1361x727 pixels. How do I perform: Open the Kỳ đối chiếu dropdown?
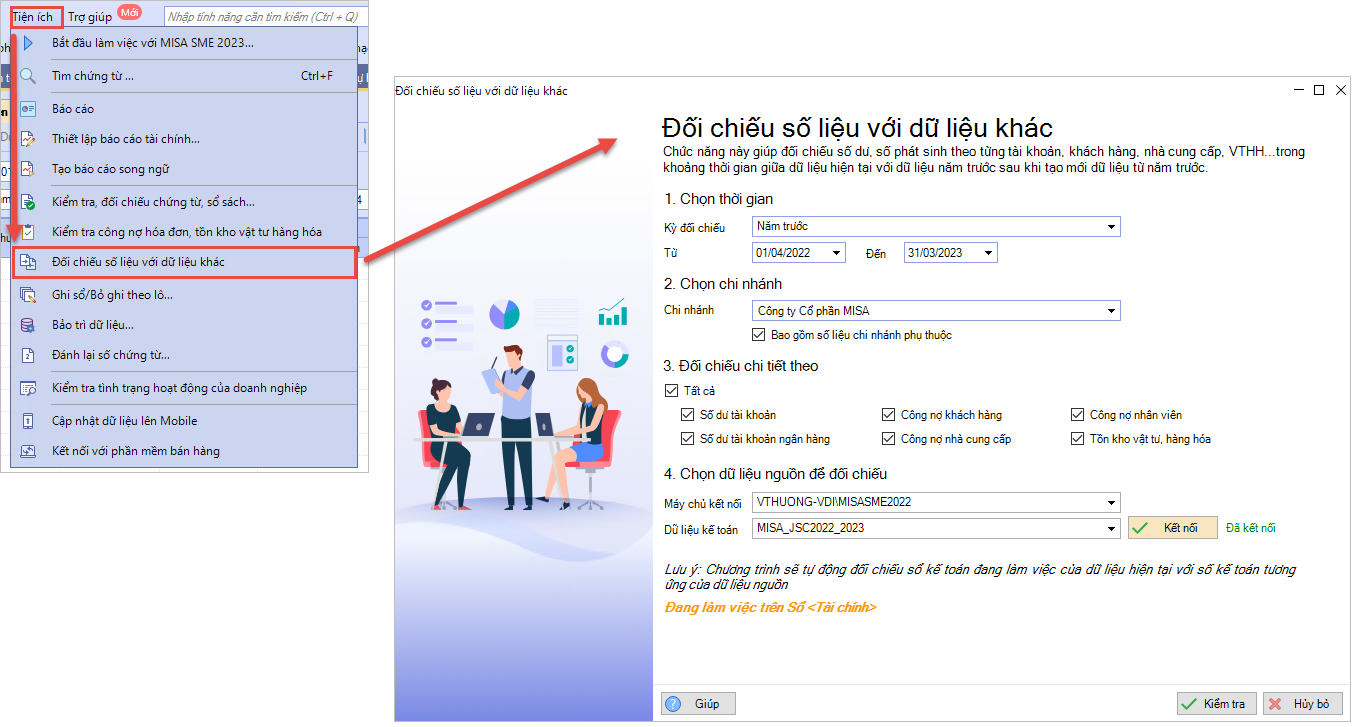pos(1110,227)
